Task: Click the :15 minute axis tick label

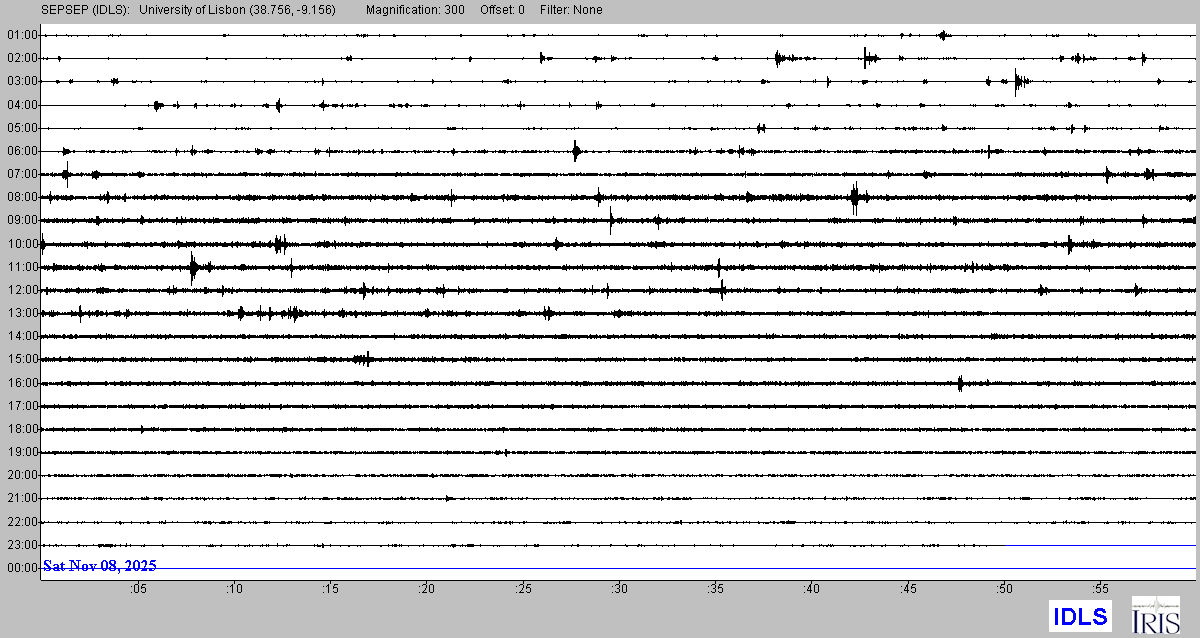Action: point(330,589)
